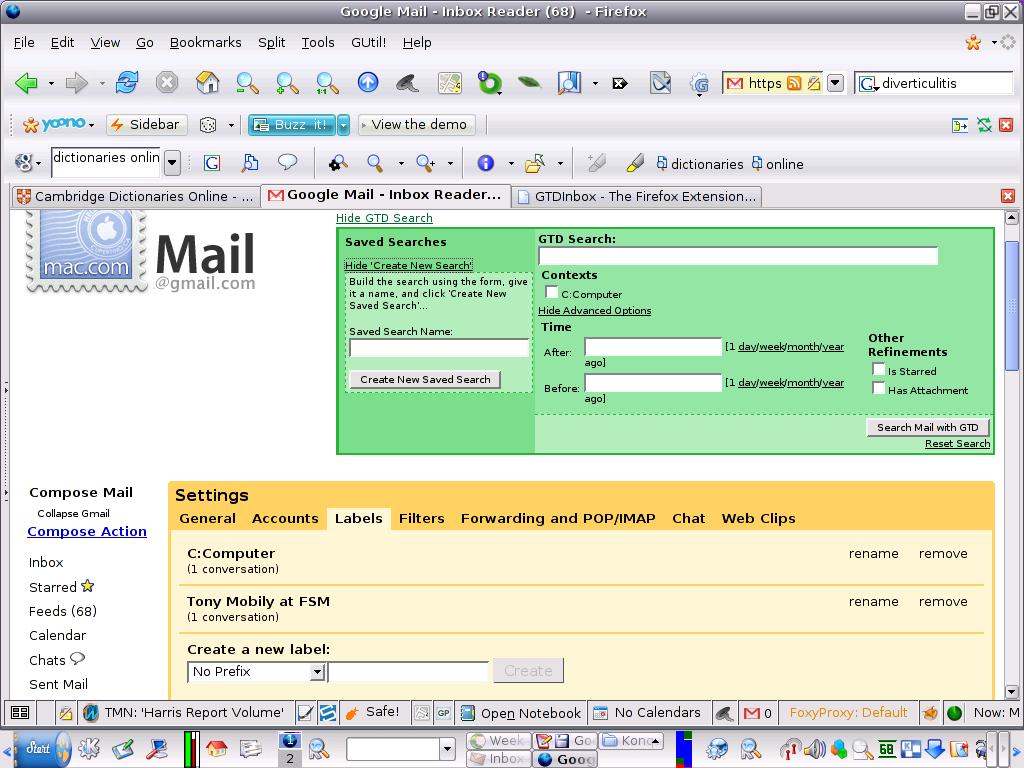Click the Create New Saved Search button

coord(425,379)
